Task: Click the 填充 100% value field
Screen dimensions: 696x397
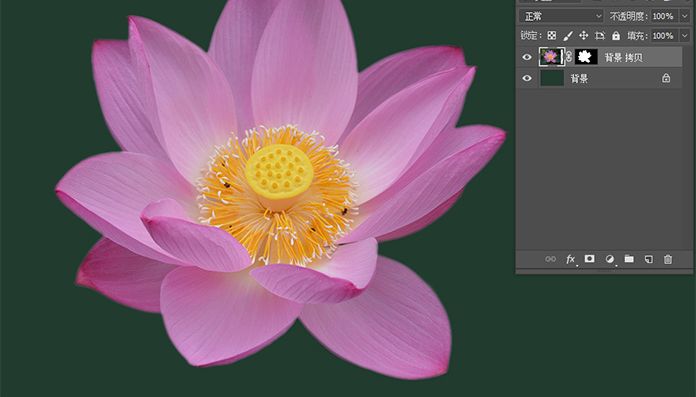Action: point(664,36)
